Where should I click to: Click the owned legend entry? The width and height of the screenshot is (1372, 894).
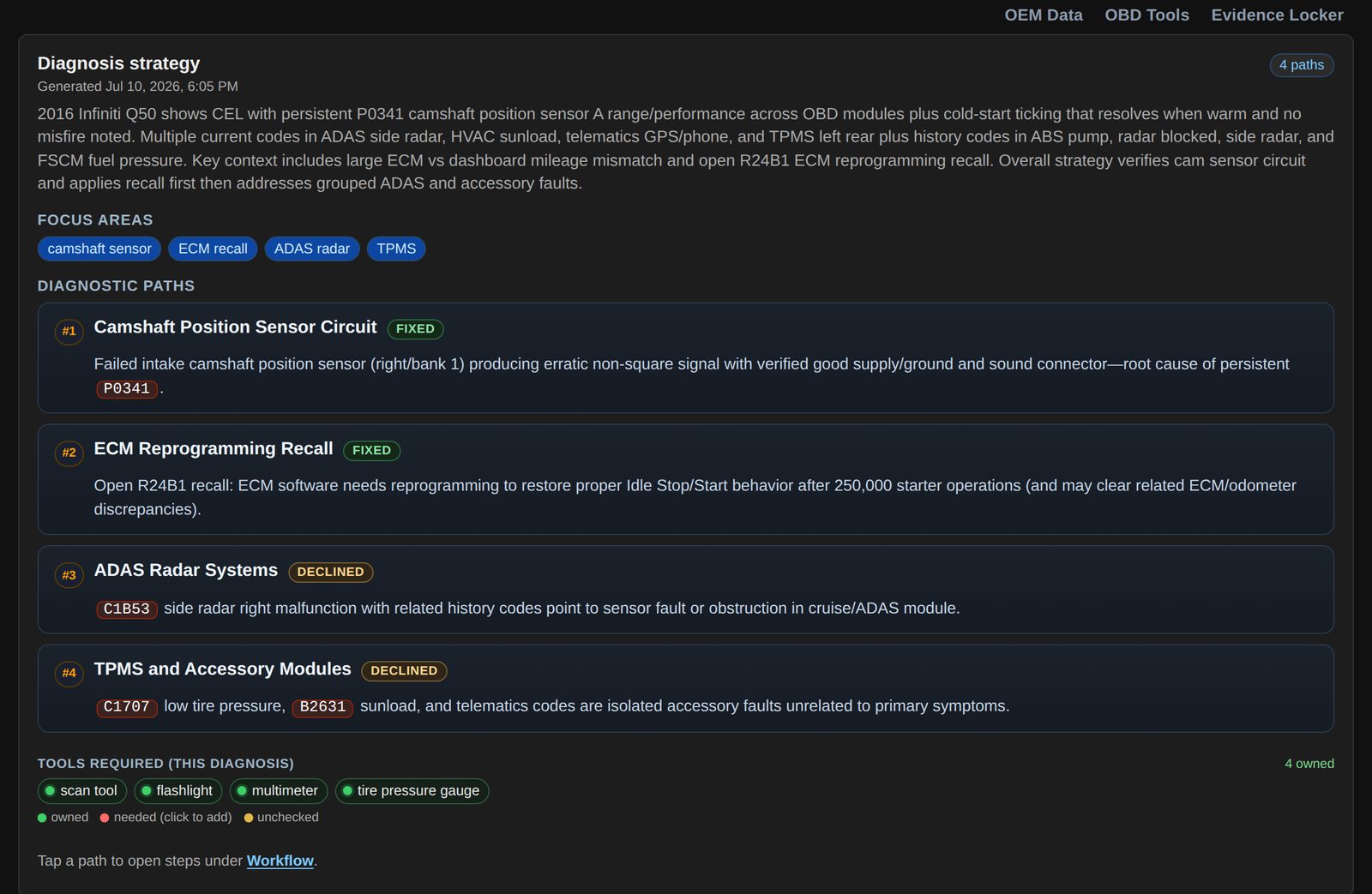coord(63,817)
